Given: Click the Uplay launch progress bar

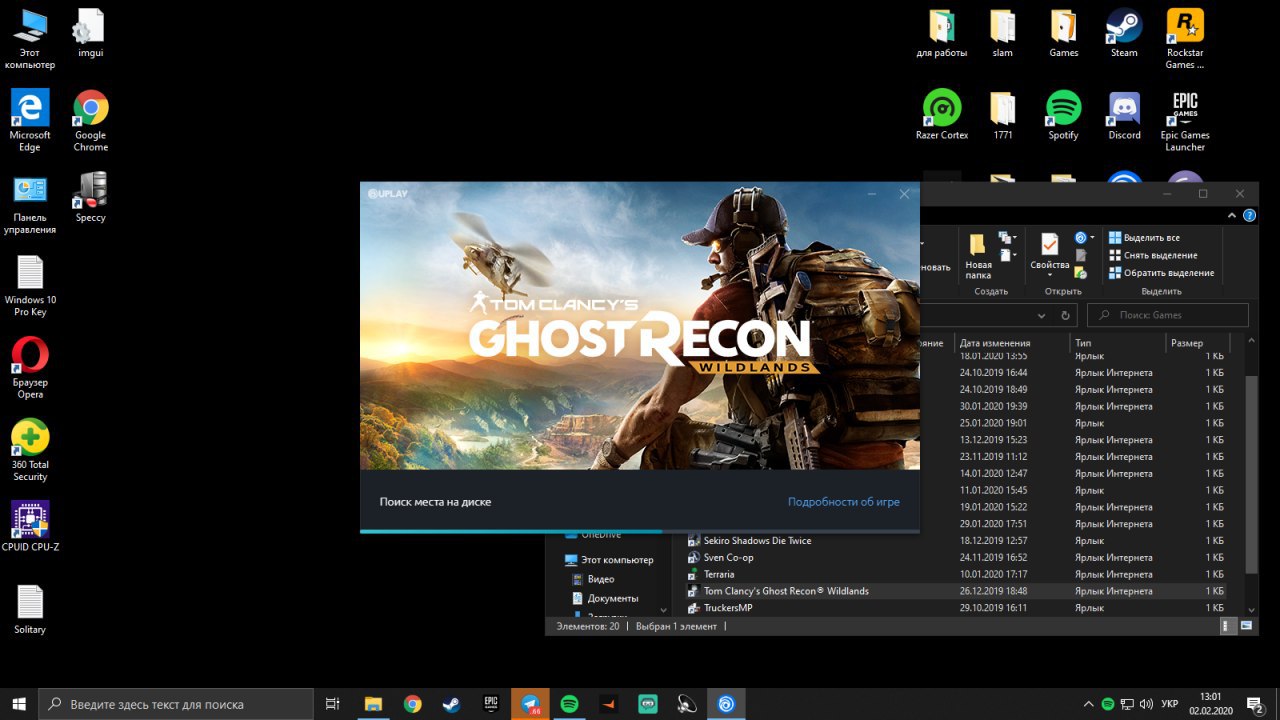Looking at the screenshot, I should click(x=640, y=531).
